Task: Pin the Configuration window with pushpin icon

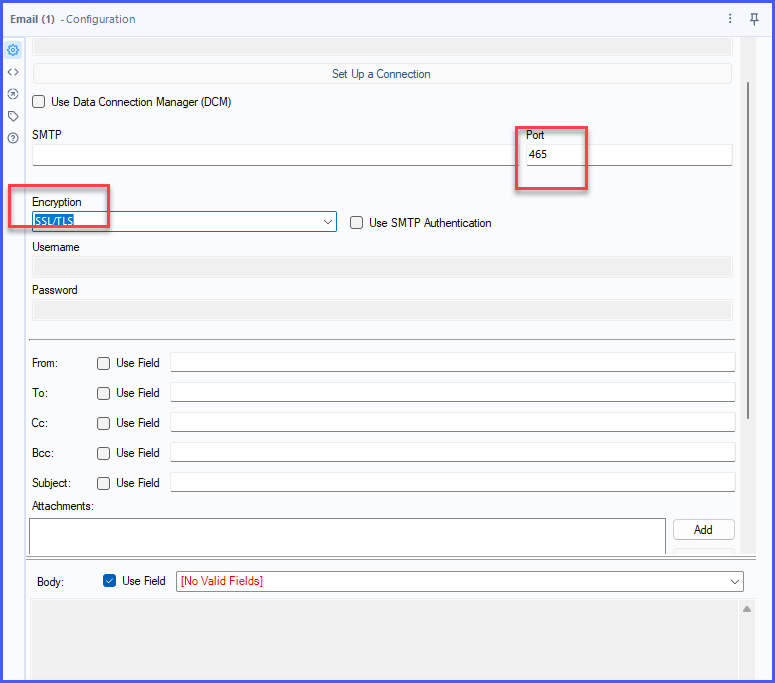Action: click(x=754, y=19)
